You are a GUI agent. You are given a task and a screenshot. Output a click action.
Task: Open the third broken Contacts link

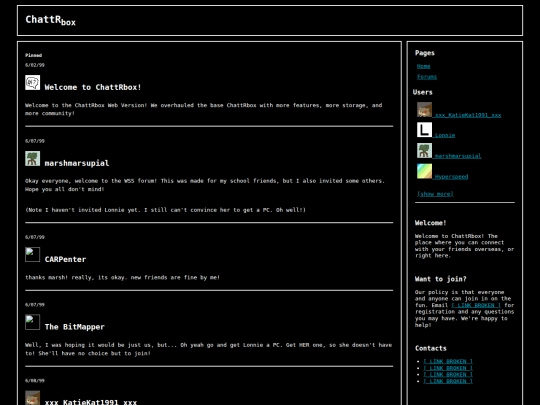[448, 374]
